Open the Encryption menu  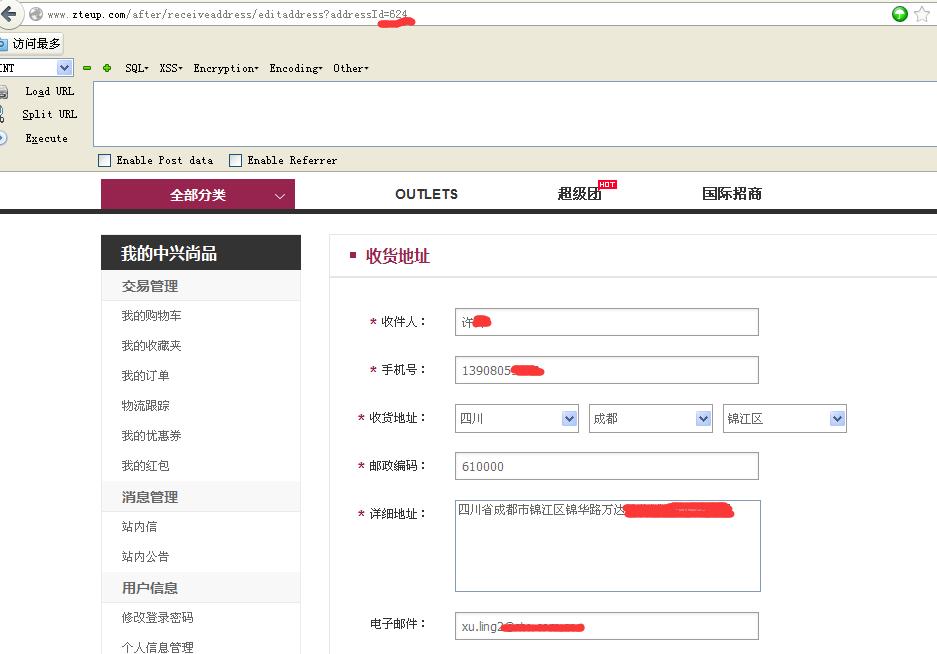[226, 68]
